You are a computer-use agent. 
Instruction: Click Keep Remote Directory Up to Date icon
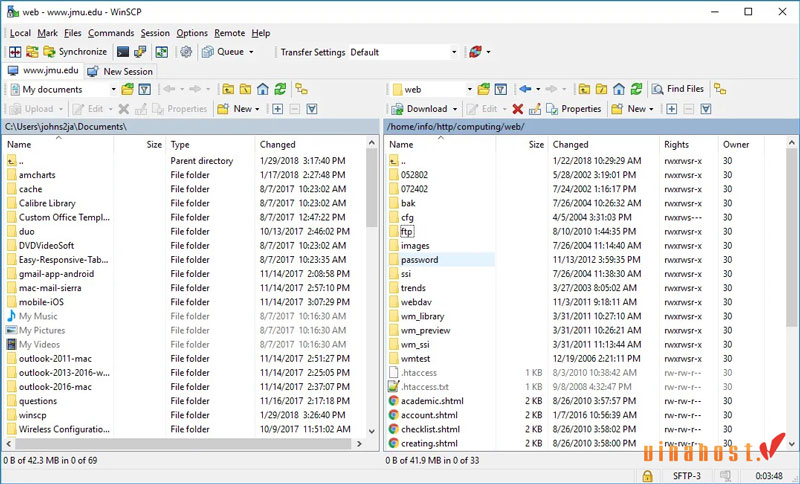162,52
